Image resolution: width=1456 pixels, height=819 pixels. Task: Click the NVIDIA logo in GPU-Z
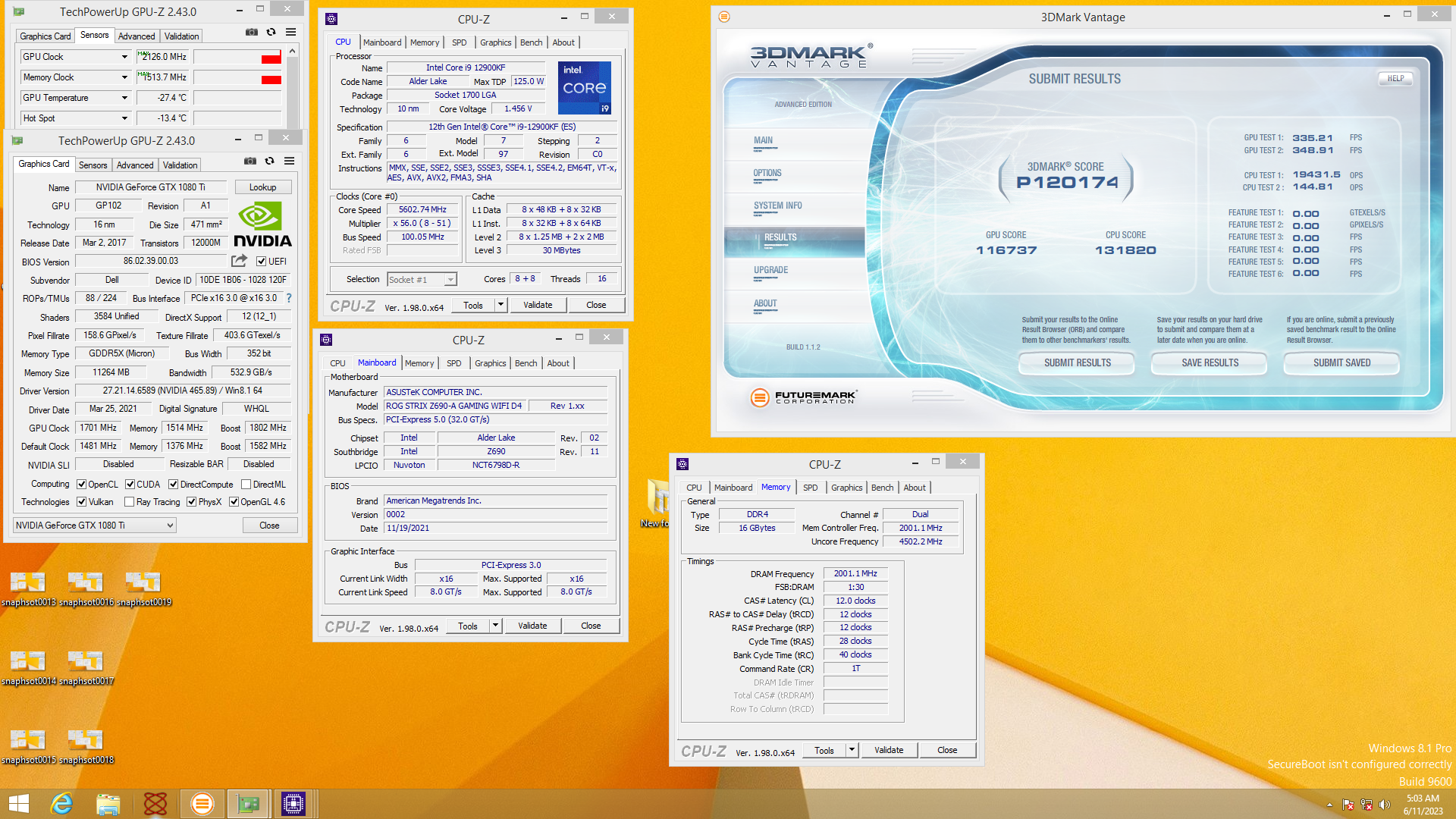[262, 225]
